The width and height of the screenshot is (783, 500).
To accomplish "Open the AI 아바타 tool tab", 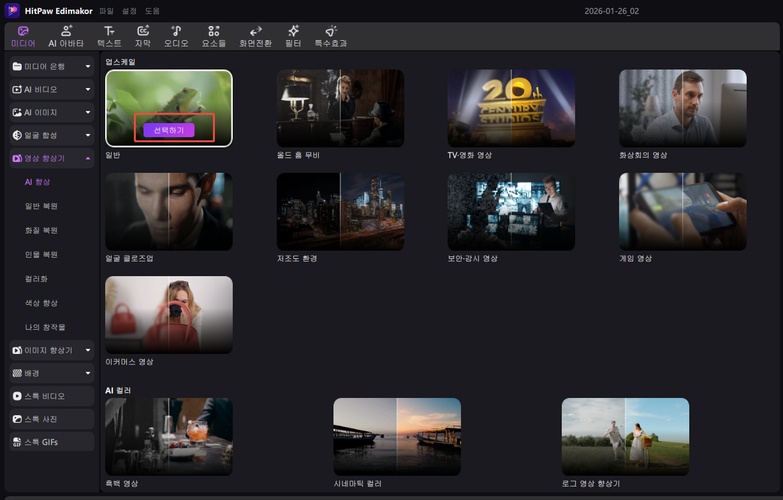I will point(66,36).
